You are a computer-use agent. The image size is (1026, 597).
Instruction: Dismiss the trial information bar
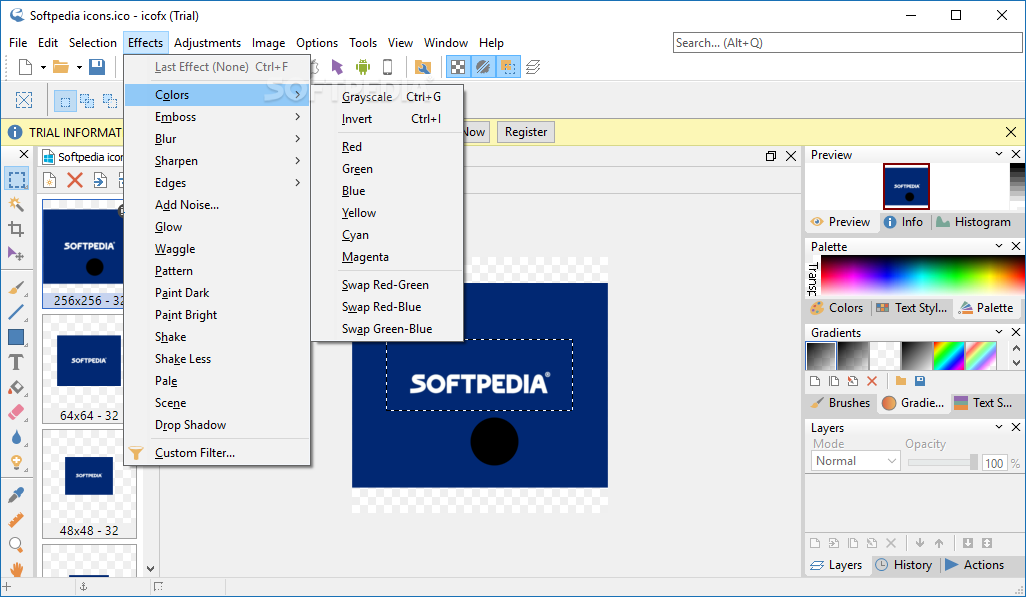1010,132
